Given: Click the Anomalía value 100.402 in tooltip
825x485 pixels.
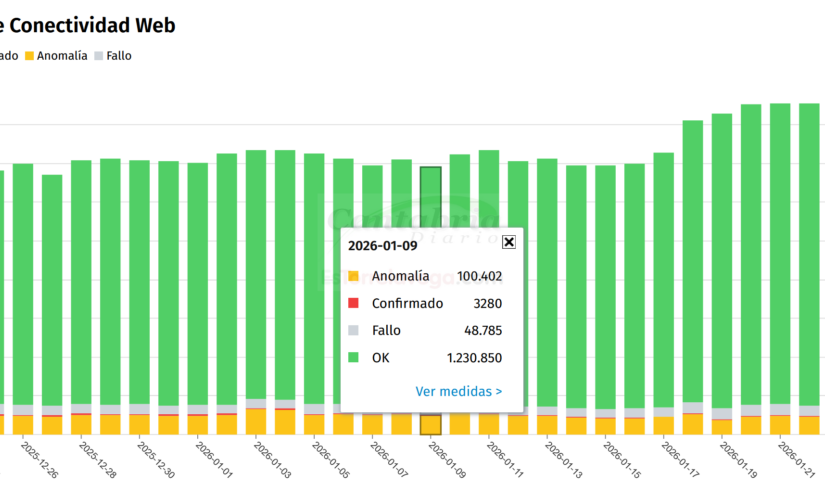Looking at the screenshot, I should click(x=477, y=277).
